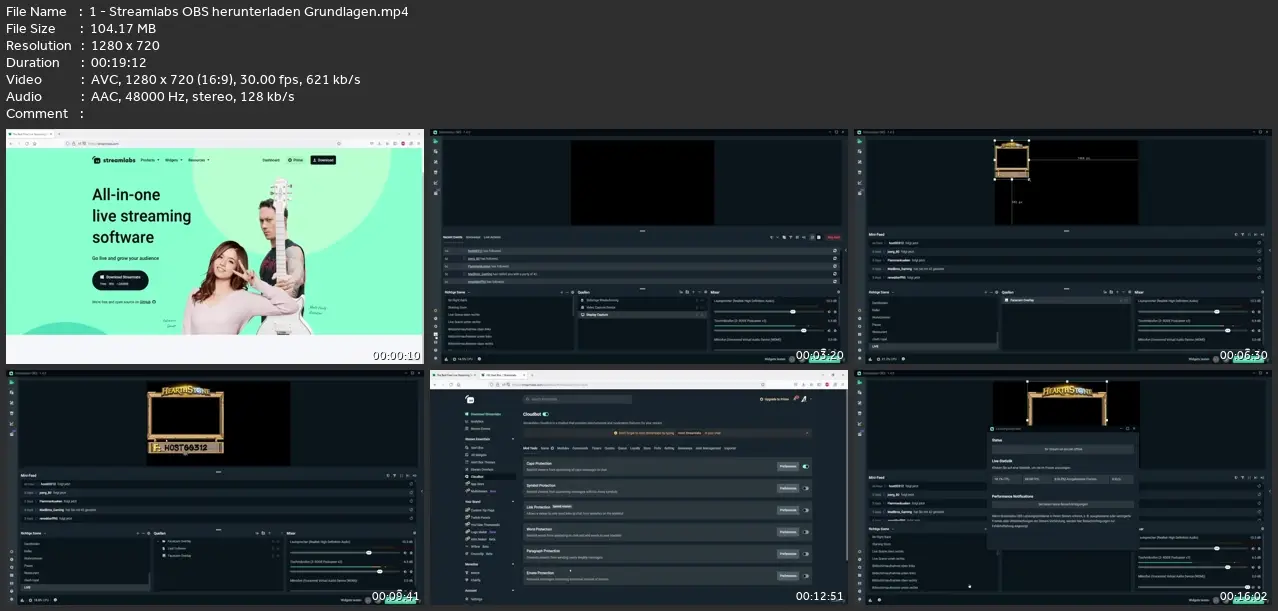Click the green Editor icon in the 00:03:20 frame sidebar

[435, 141]
